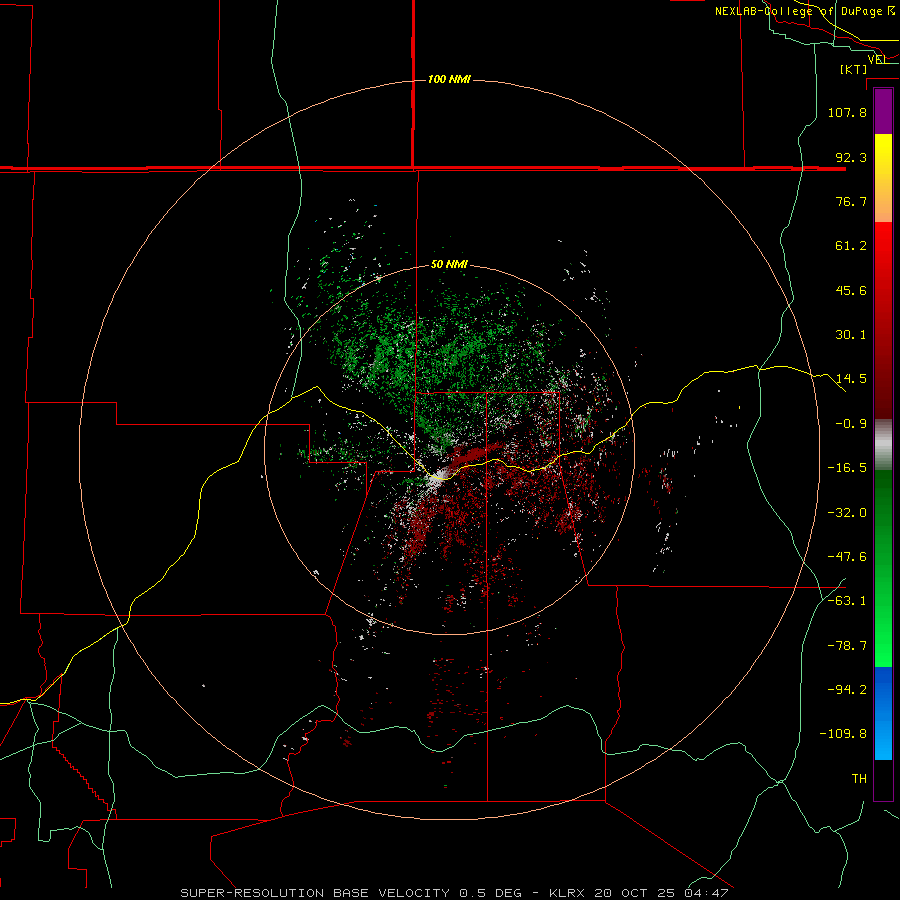The image size is (900, 900).
Task: Click the 50 NMI range ring label
Action: point(449,265)
